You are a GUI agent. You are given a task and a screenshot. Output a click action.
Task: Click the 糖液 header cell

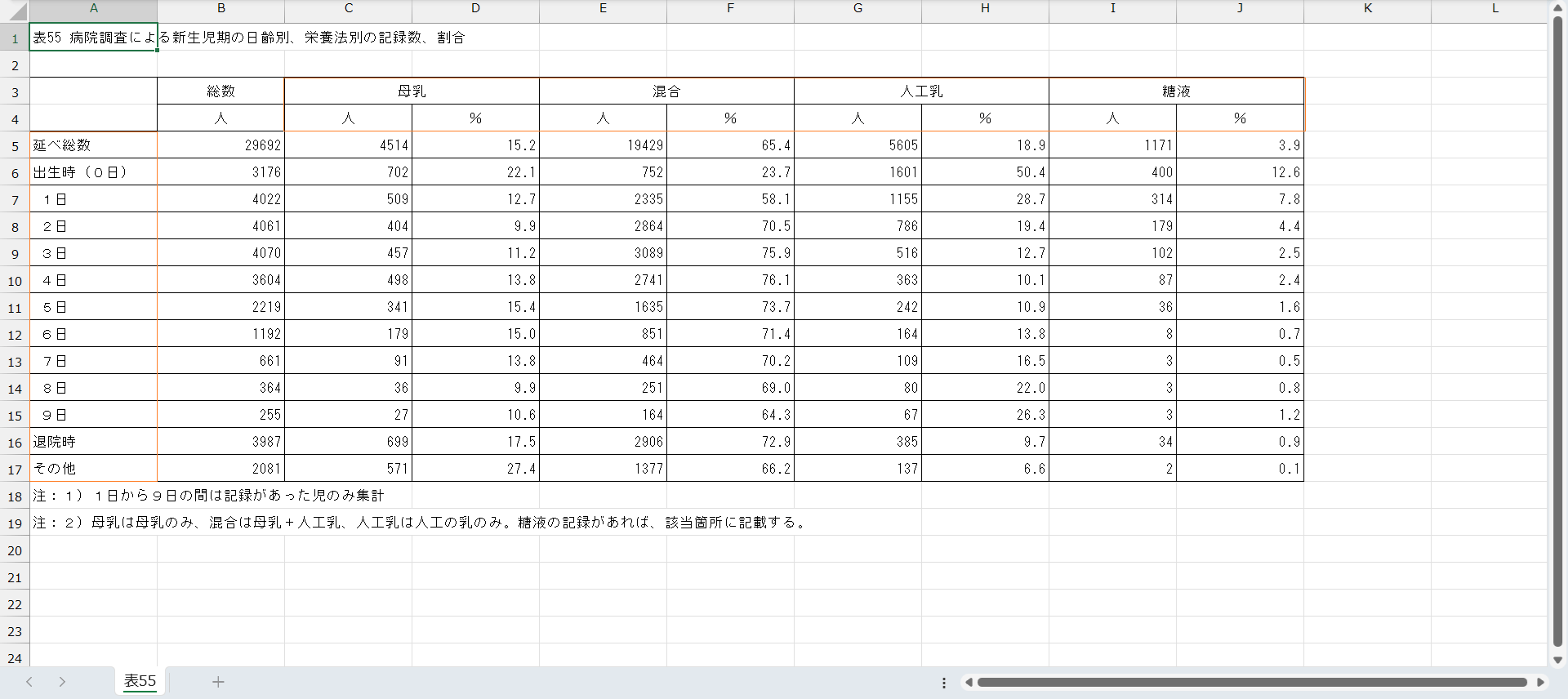coord(1176,91)
